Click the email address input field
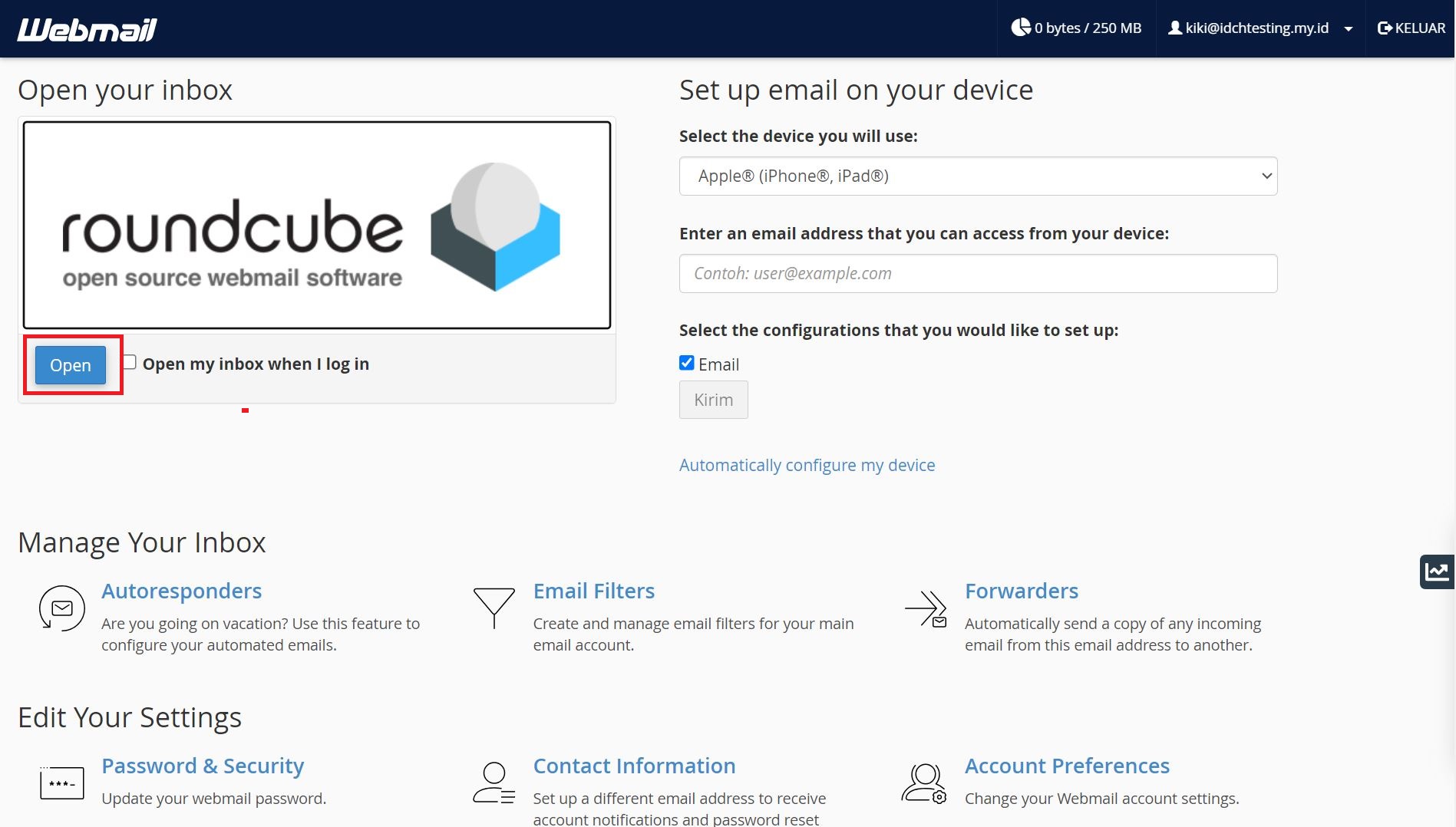Viewport: 1456px width, 827px height. tap(977, 273)
